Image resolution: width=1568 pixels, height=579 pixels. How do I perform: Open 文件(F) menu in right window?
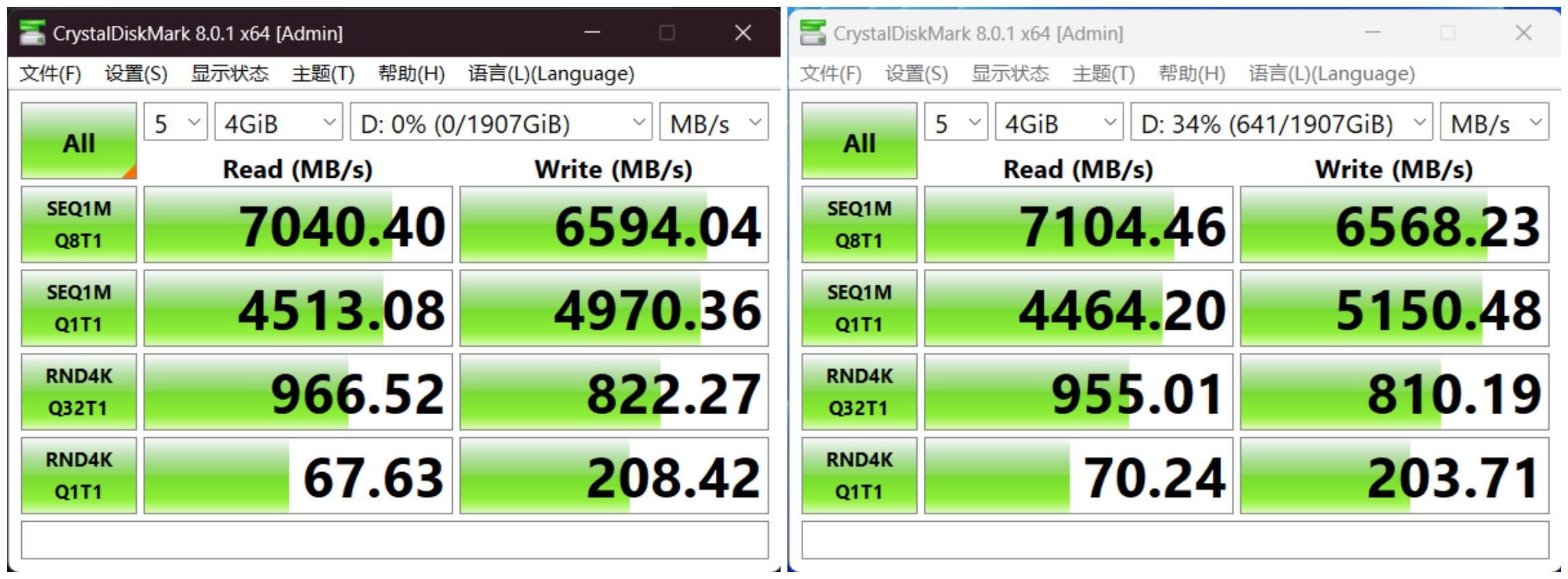[x=830, y=74]
